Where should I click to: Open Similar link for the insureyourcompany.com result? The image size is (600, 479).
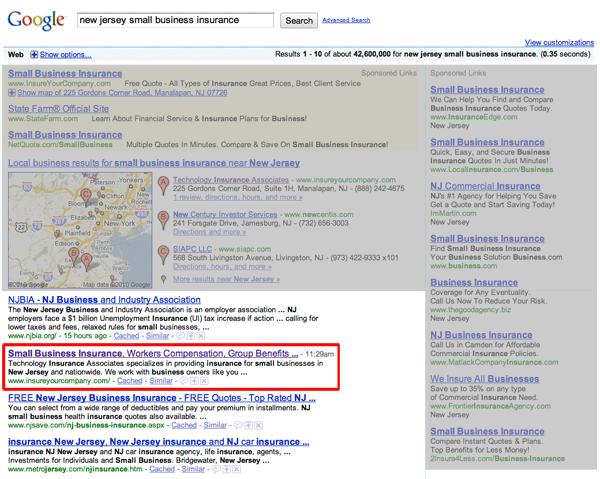point(161,381)
